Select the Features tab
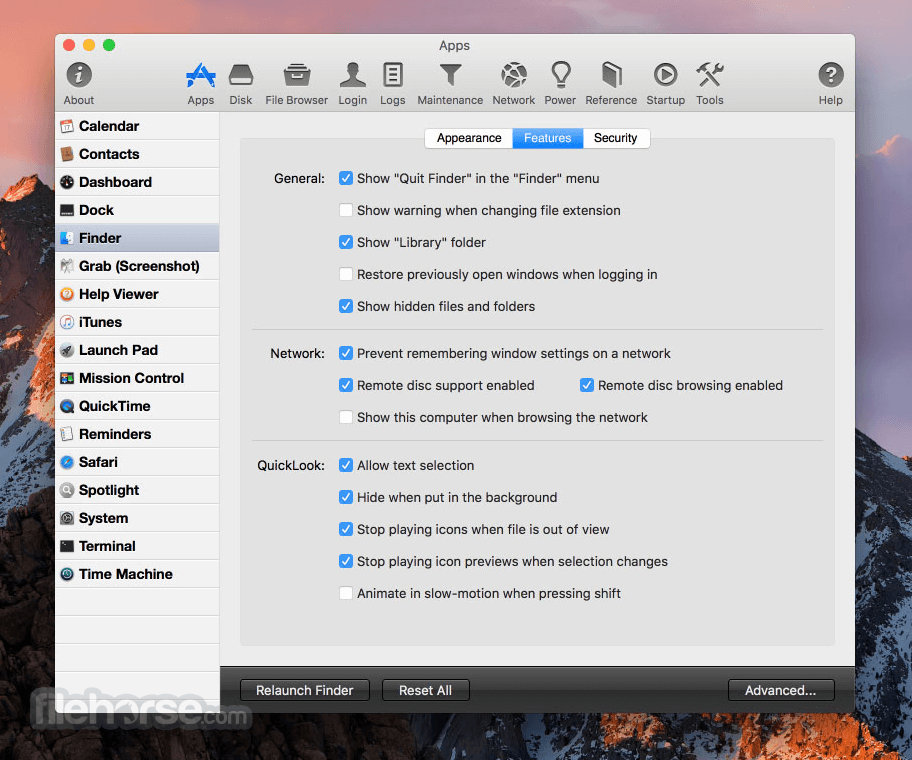Screen dimensions: 912x760 coord(547,138)
